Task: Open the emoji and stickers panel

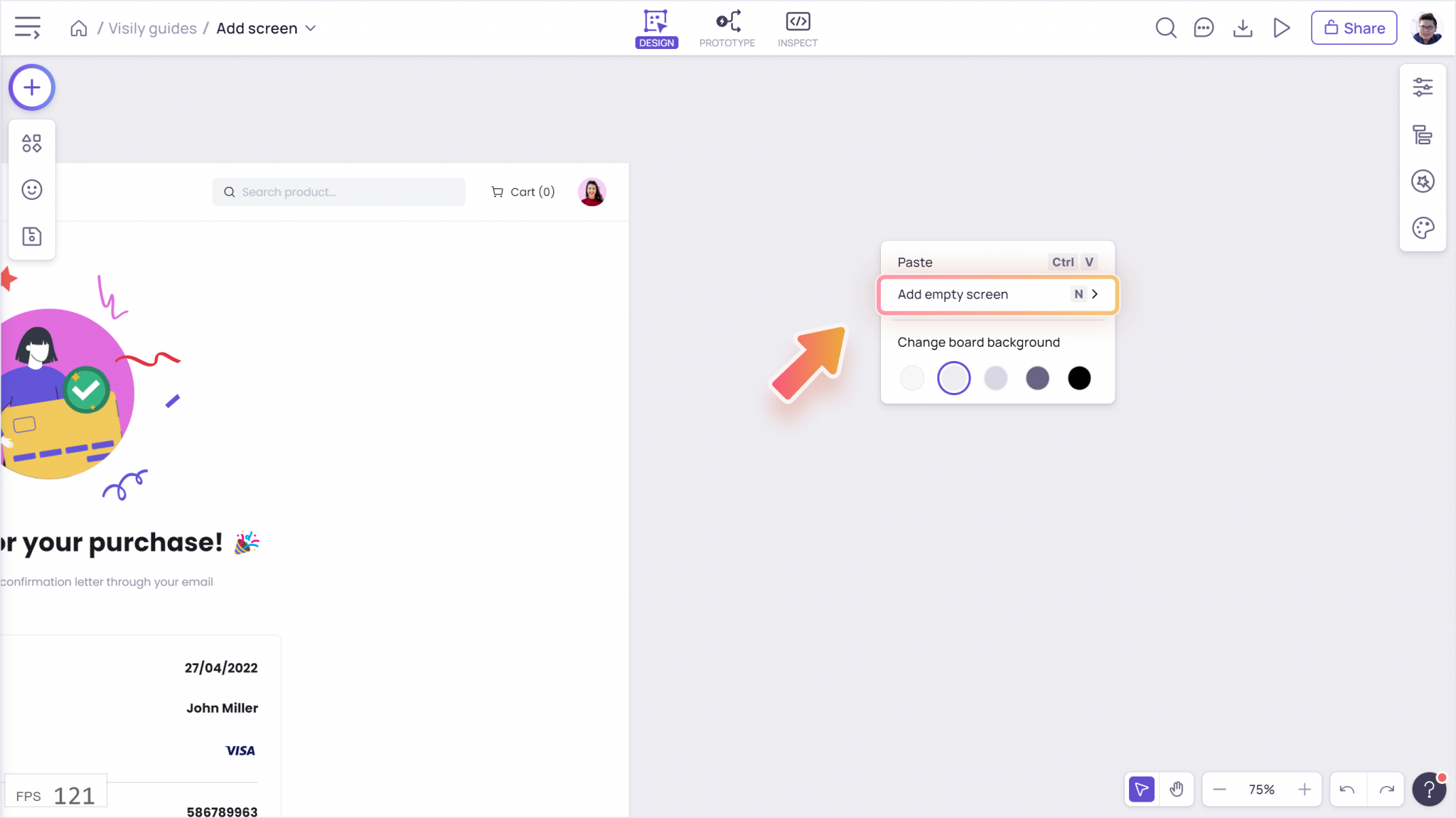Action: (x=31, y=190)
